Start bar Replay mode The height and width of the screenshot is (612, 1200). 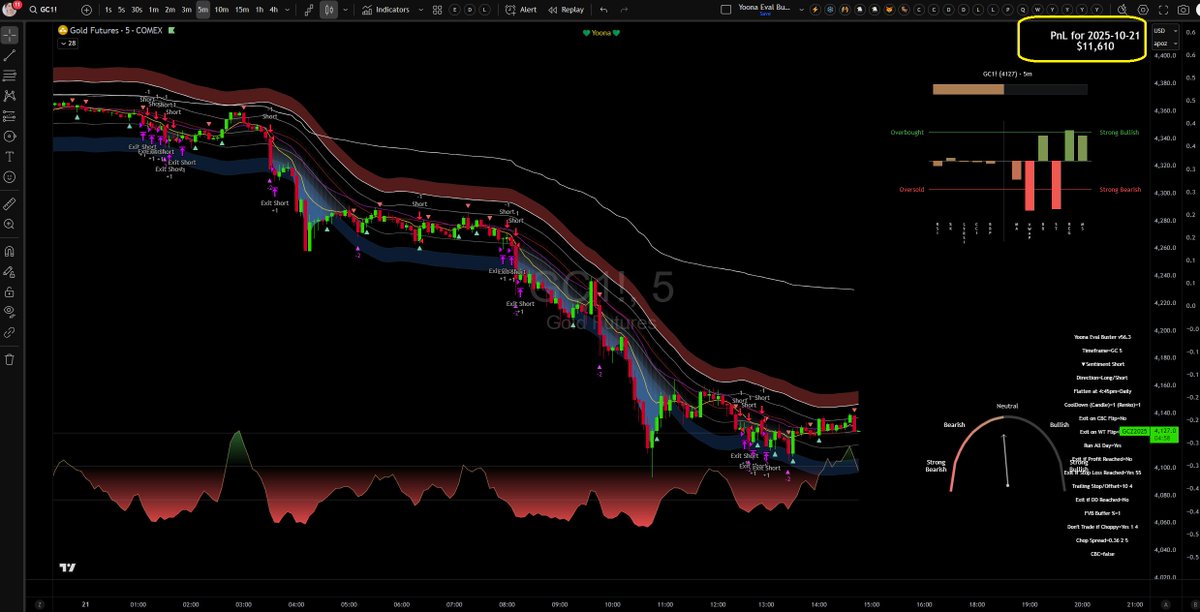click(x=566, y=9)
